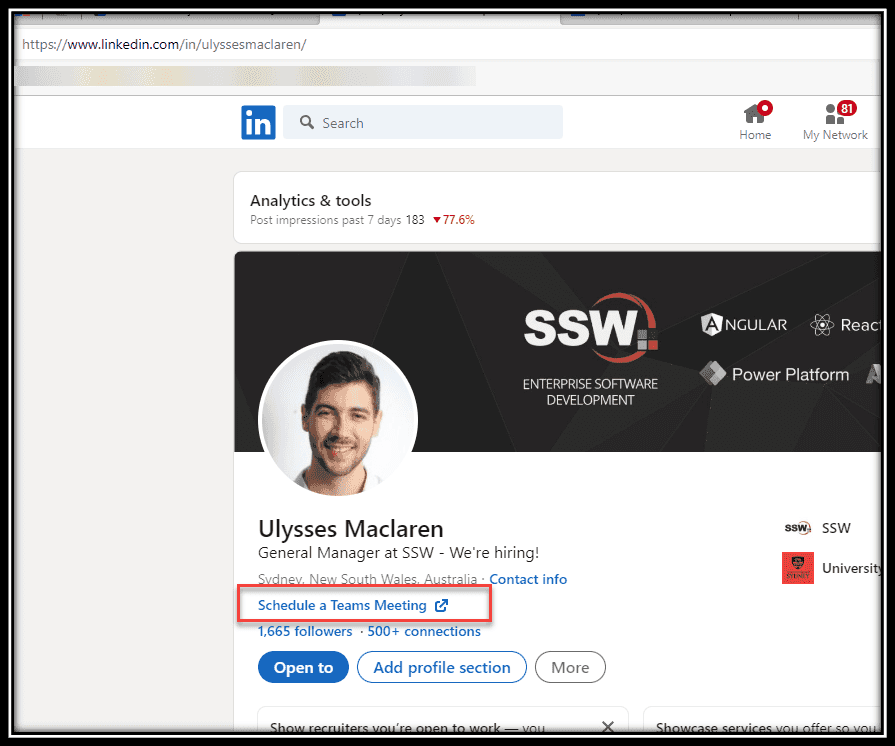Screen dimensions: 895x746
Task: Click the red University crest logo
Action: coord(797,568)
